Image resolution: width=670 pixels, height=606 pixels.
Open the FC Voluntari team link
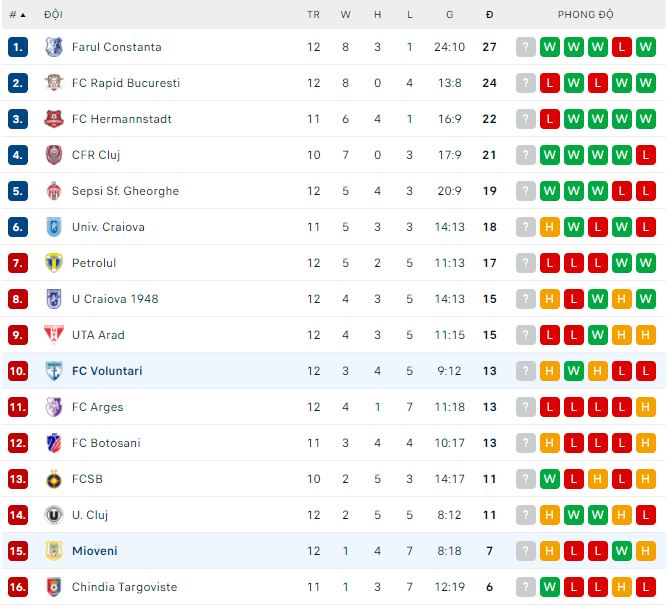(x=107, y=371)
